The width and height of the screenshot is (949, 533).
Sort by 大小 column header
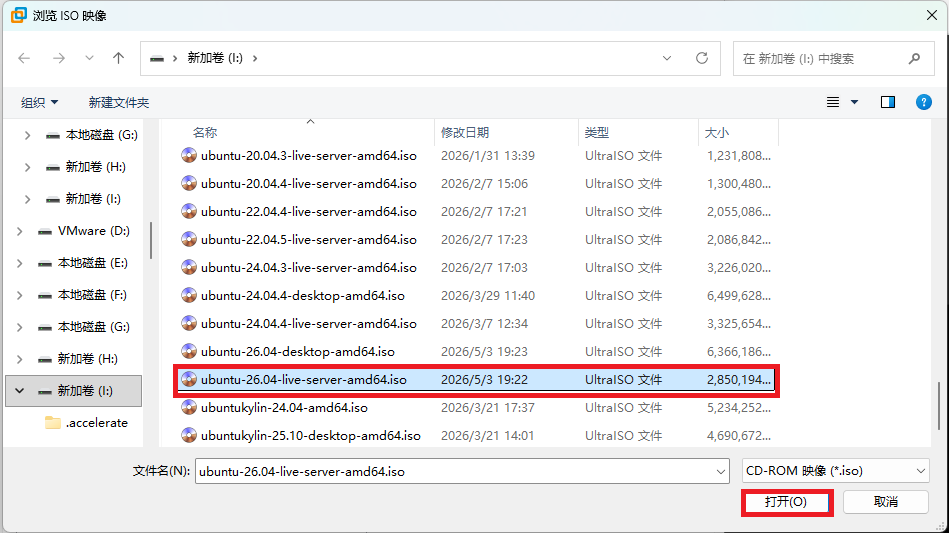tap(717, 132)
